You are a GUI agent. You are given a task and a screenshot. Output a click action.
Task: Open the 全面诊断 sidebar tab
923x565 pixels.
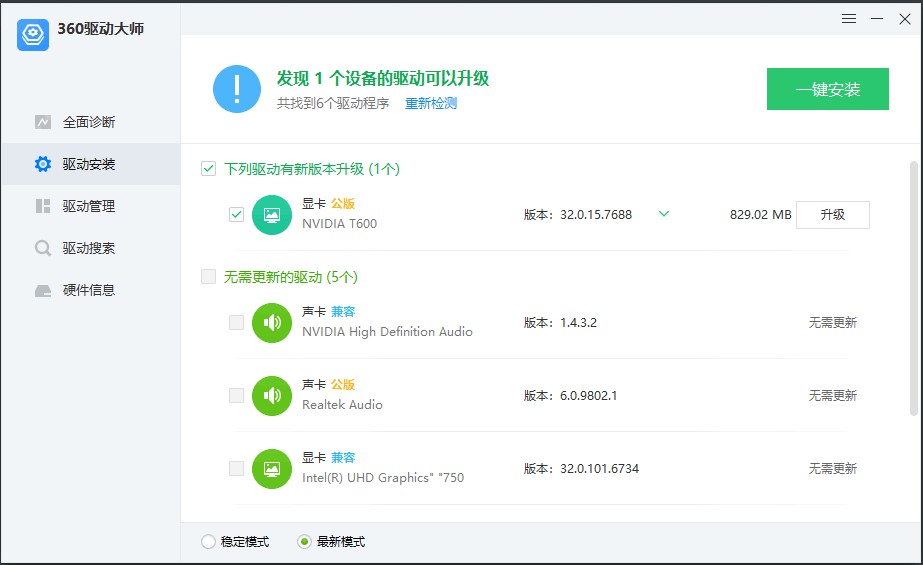[89, 122]
